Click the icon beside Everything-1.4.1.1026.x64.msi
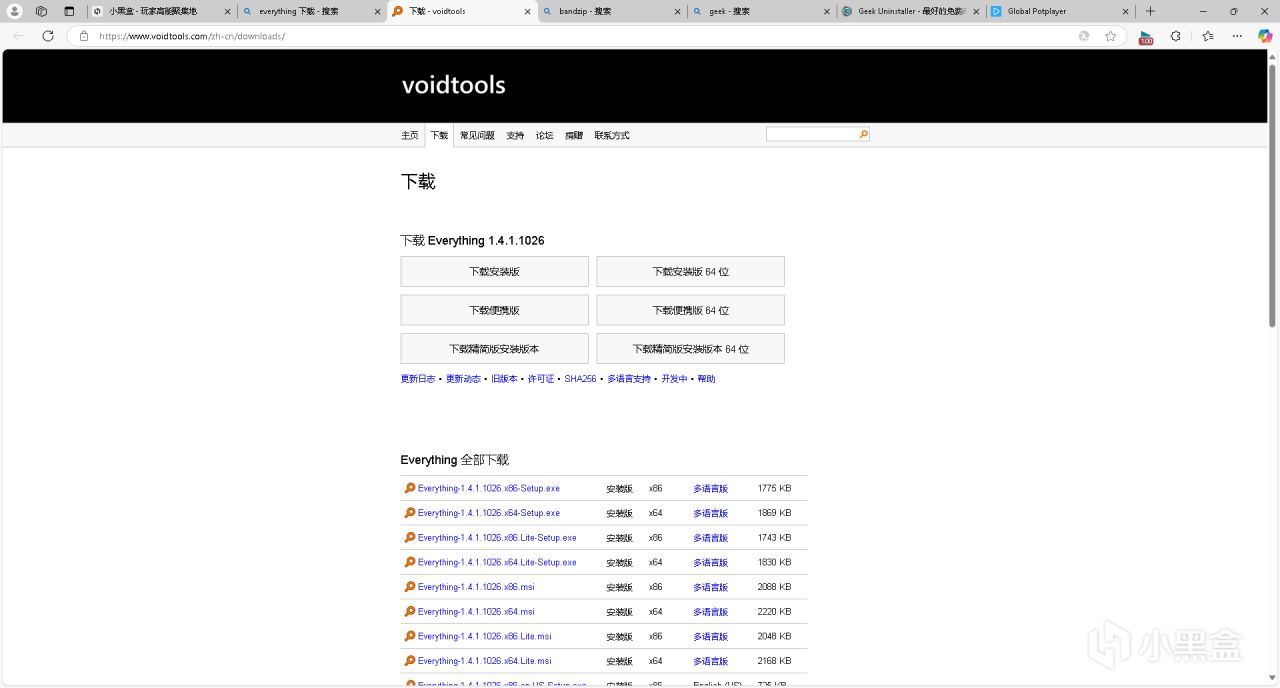1280x688 pixels. pos(409,611)
